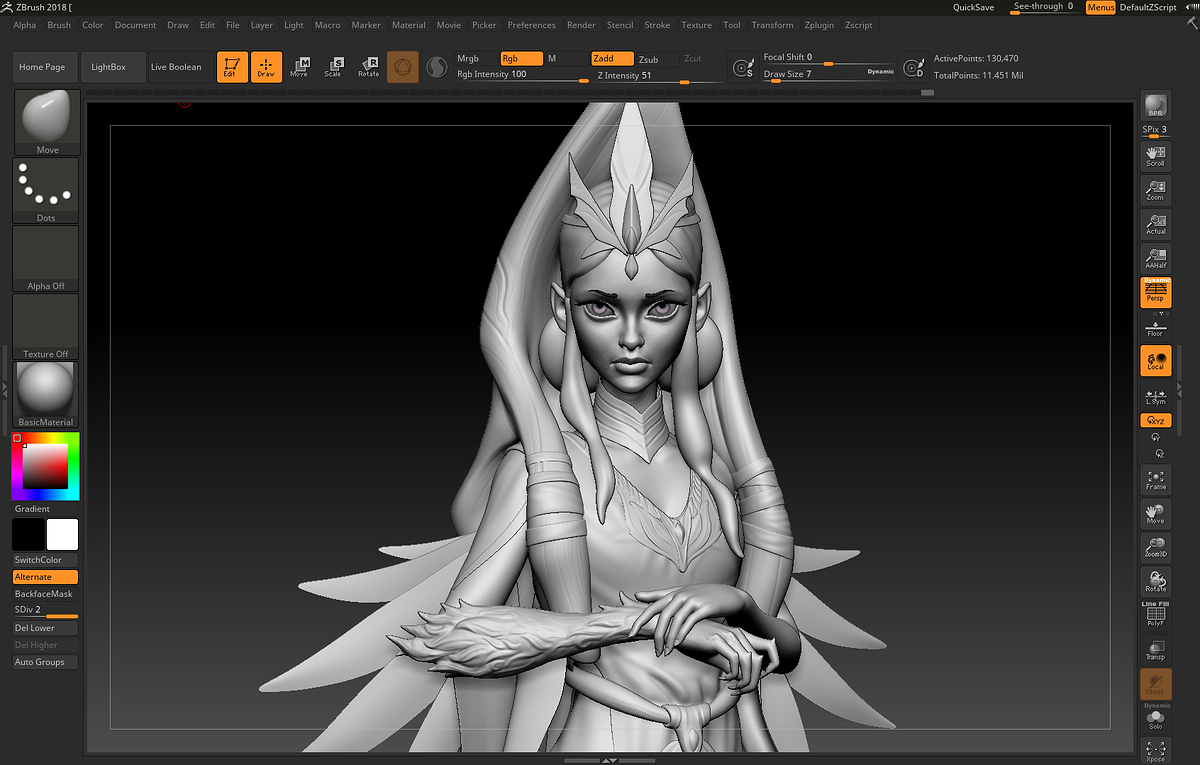Enable Edit mode button
This screenshot has width=1200, height=765.
click(x=232, y=67)
